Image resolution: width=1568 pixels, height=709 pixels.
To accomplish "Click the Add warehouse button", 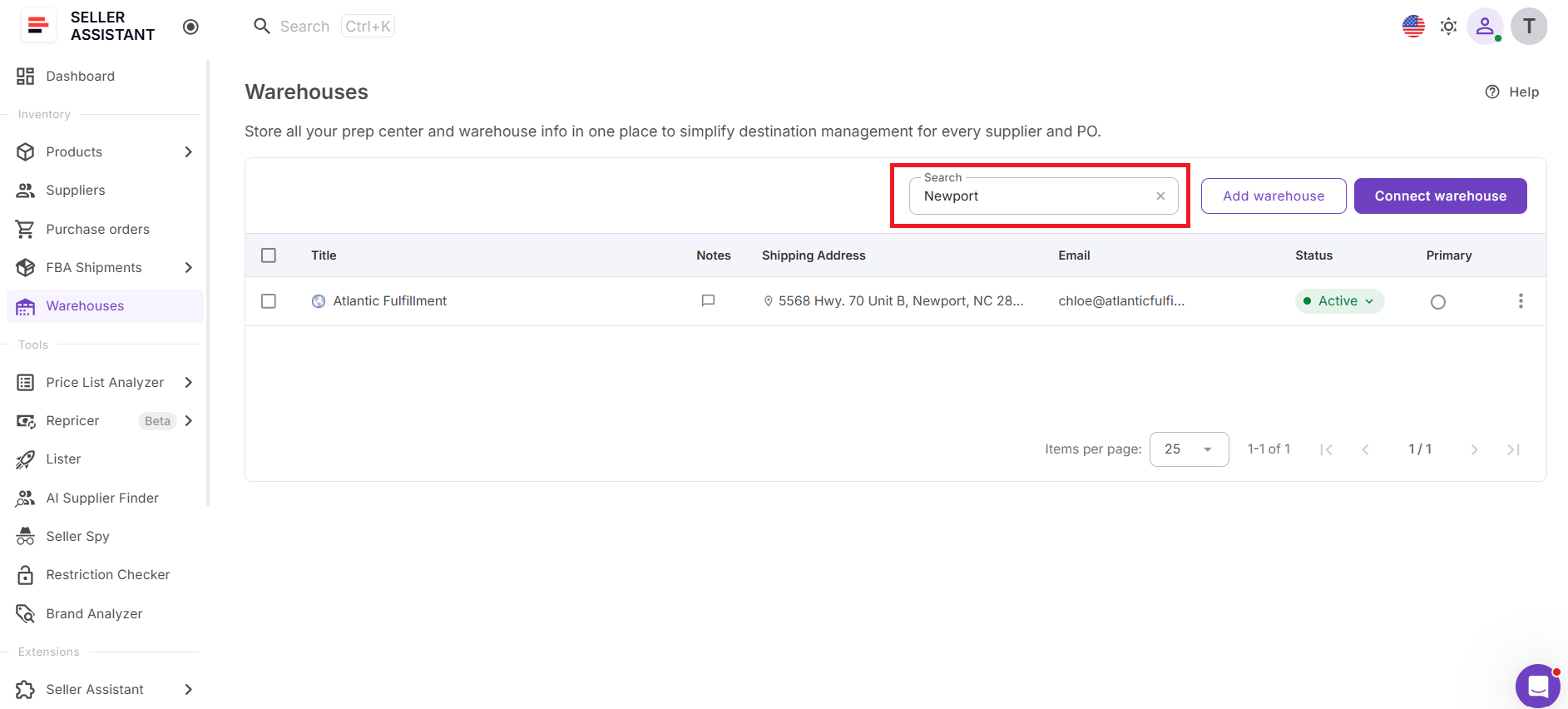I will (1274, 196).
